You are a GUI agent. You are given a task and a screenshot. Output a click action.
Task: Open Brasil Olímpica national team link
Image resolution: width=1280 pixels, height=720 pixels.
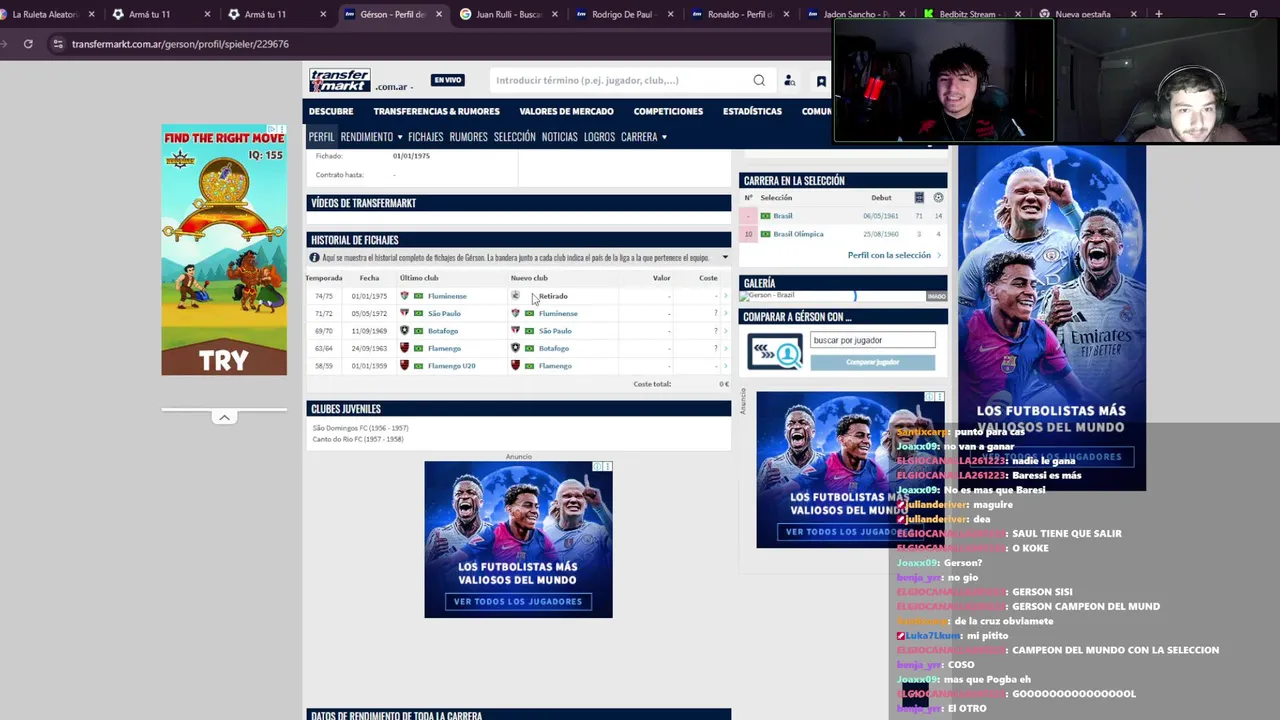(798, 234)
